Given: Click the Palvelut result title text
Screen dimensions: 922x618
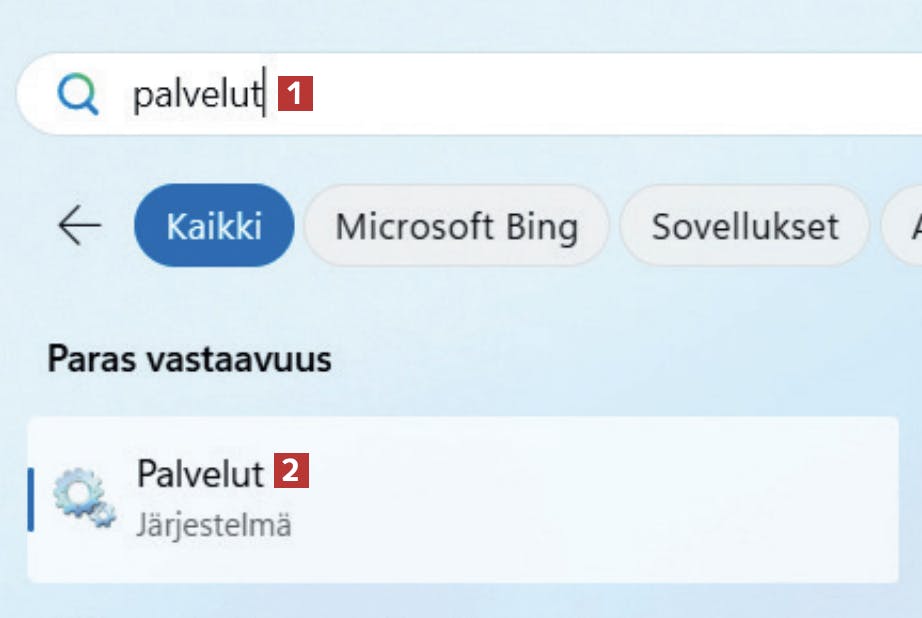Looking at the screenshot, I should (200, 473).
